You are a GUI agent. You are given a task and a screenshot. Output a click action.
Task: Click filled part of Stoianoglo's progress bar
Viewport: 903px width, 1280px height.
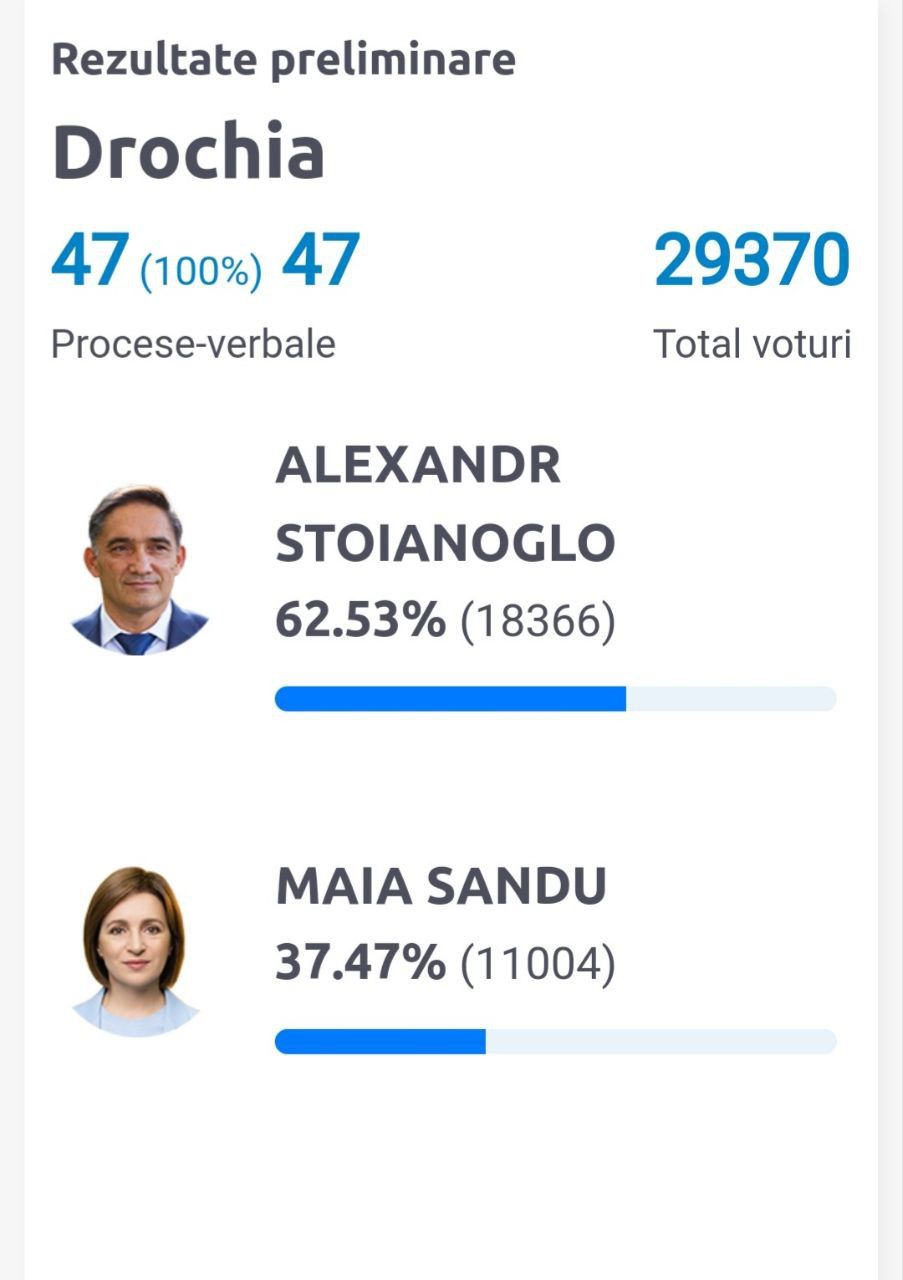coord(450,699)
